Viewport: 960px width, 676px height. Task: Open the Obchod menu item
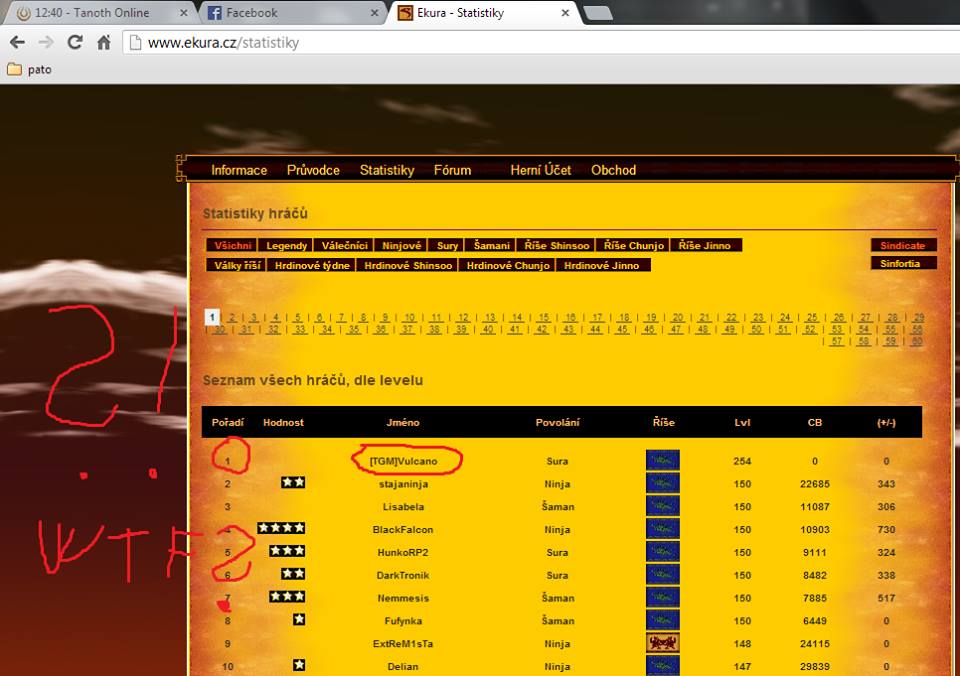(613, 170)
